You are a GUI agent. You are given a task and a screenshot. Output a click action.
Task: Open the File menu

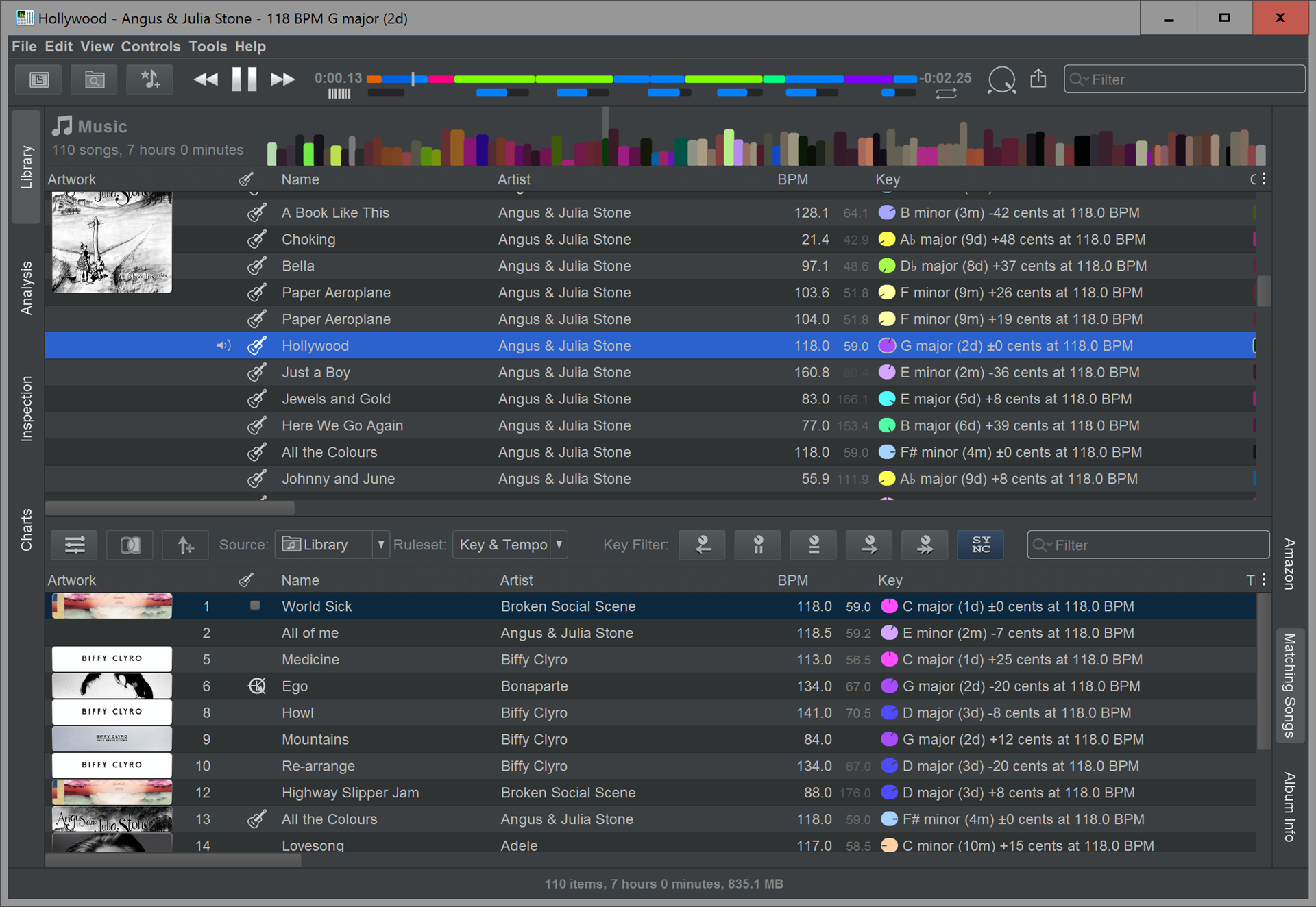(x=24, y=47)
